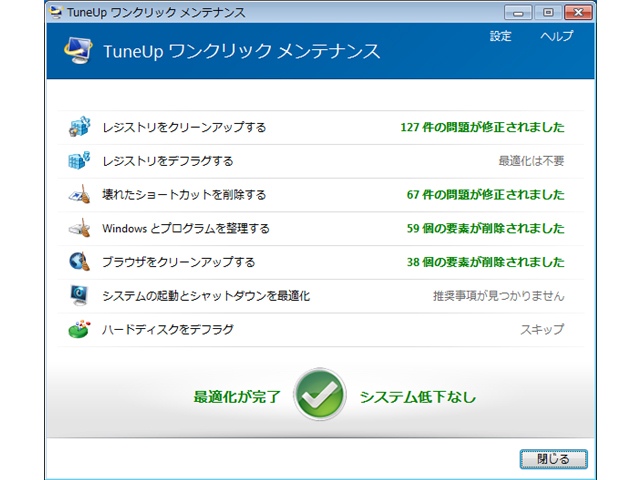Screen dimensions: 640x480
Task: Click the 127 件の問題が修正されました result
Action: [482, 127]
